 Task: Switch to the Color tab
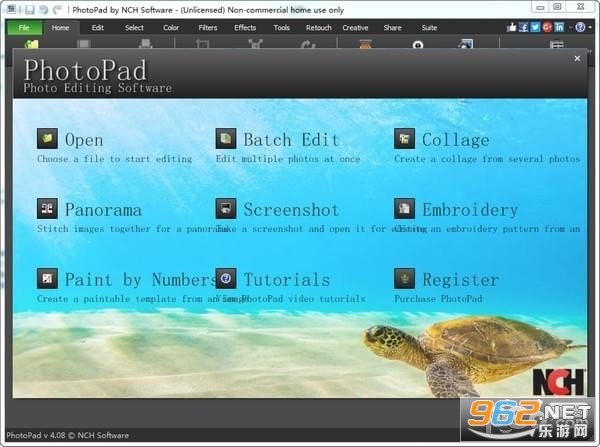coord(171,28)
